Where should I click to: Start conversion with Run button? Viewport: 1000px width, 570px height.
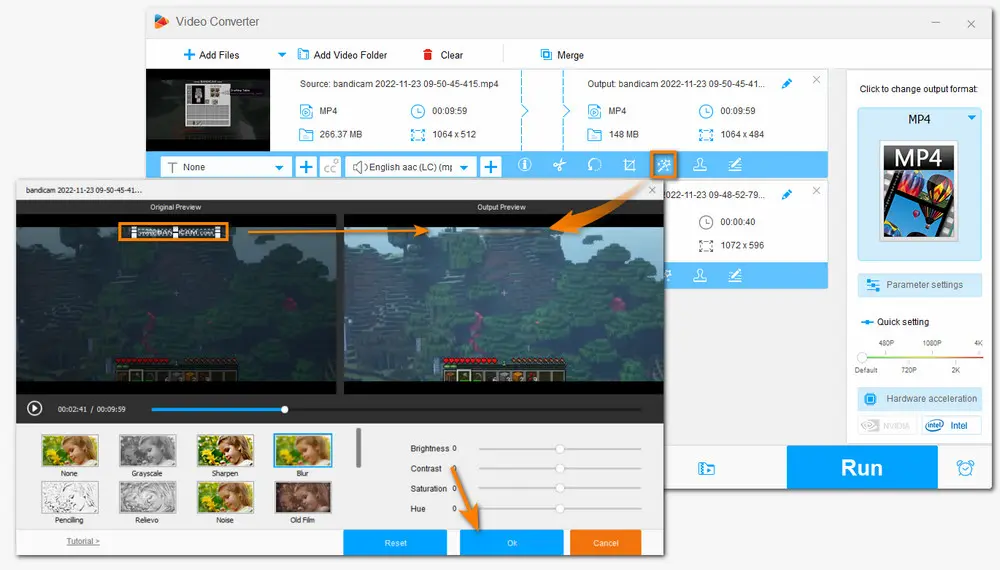(862, 467)
